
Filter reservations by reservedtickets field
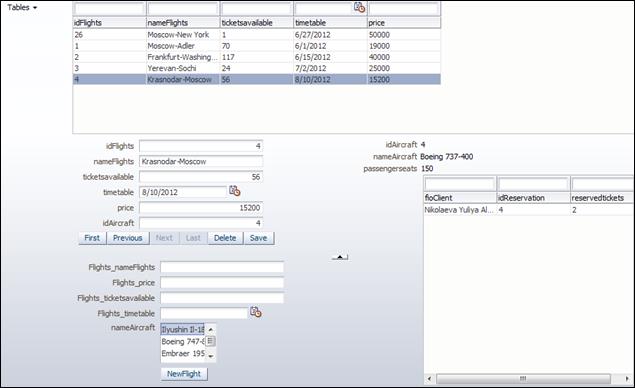click(603, 184)
